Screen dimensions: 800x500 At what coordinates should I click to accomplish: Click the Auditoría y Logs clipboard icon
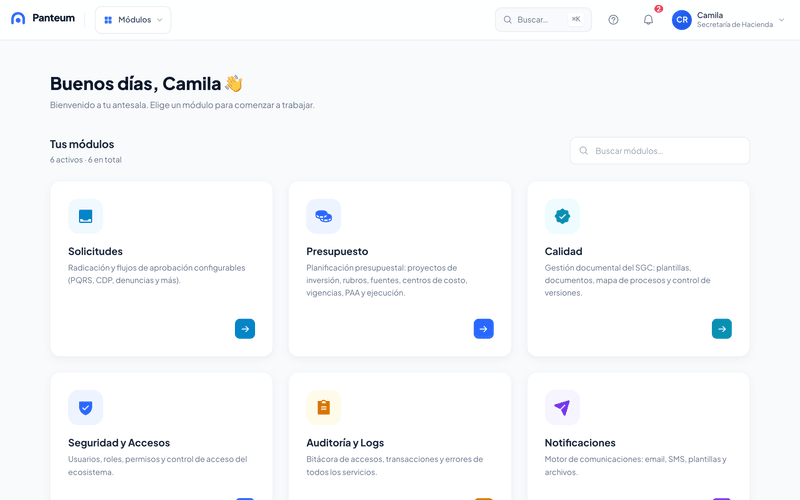(323, 408)
